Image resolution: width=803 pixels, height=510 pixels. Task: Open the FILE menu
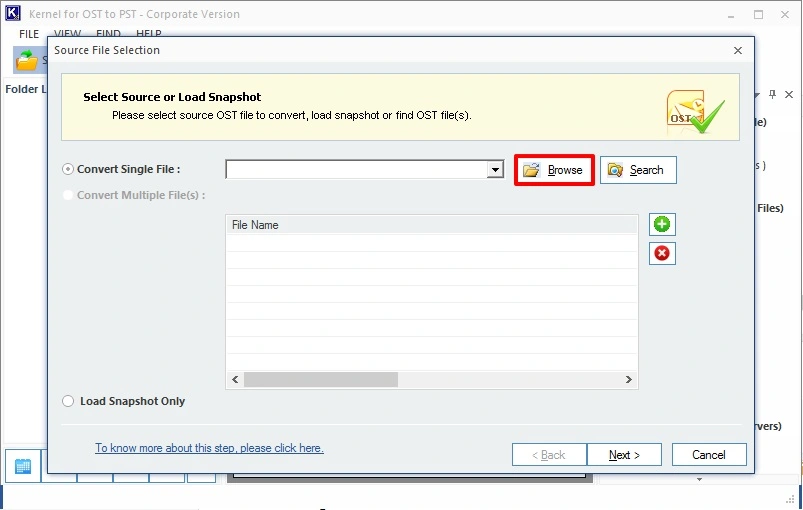tap(29, 34)
